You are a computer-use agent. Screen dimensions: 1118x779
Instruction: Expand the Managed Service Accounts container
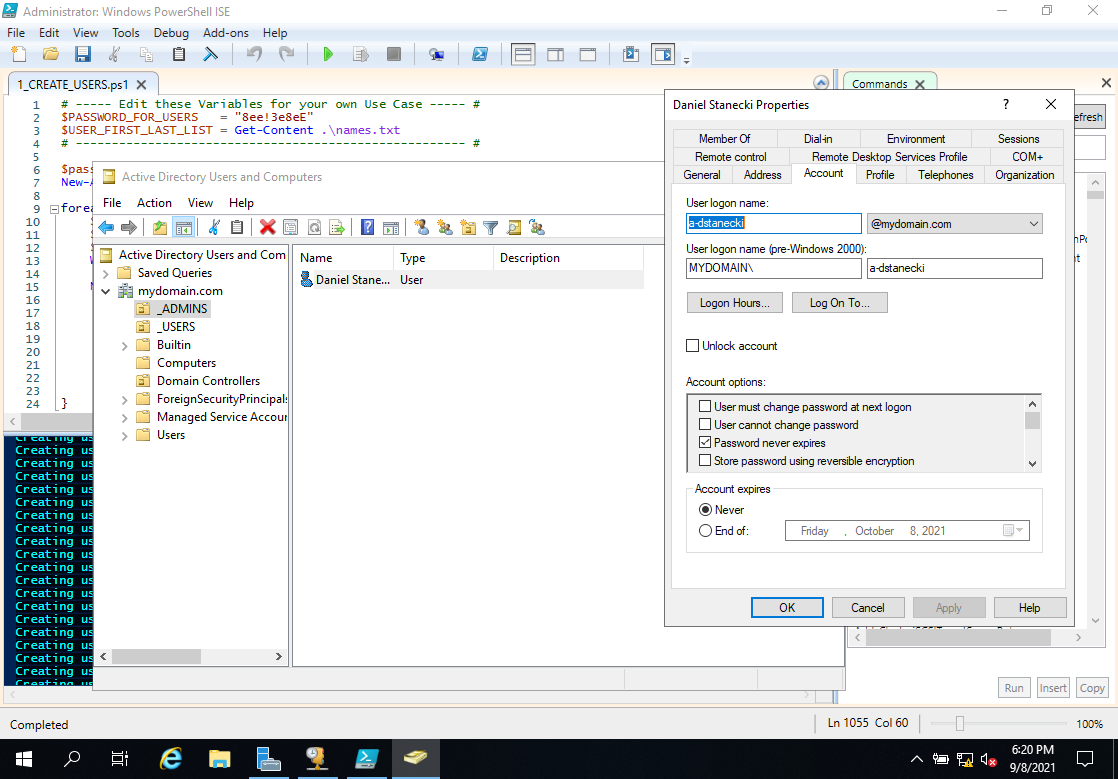[x=125, y=418]
